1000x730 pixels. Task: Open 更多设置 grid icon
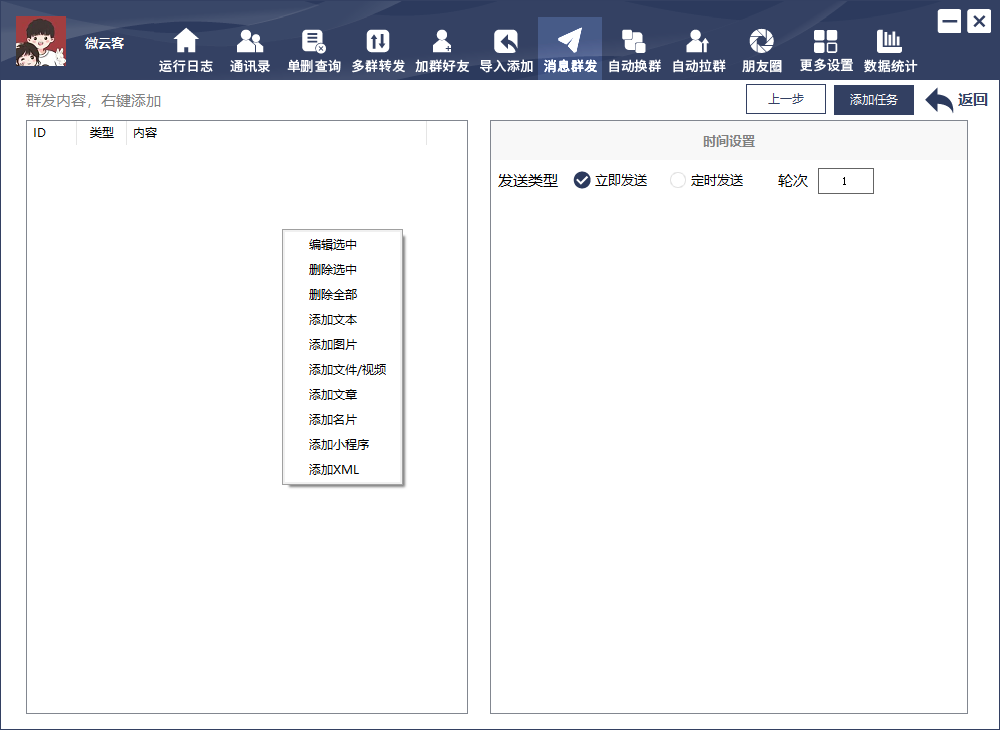(826, 42)
